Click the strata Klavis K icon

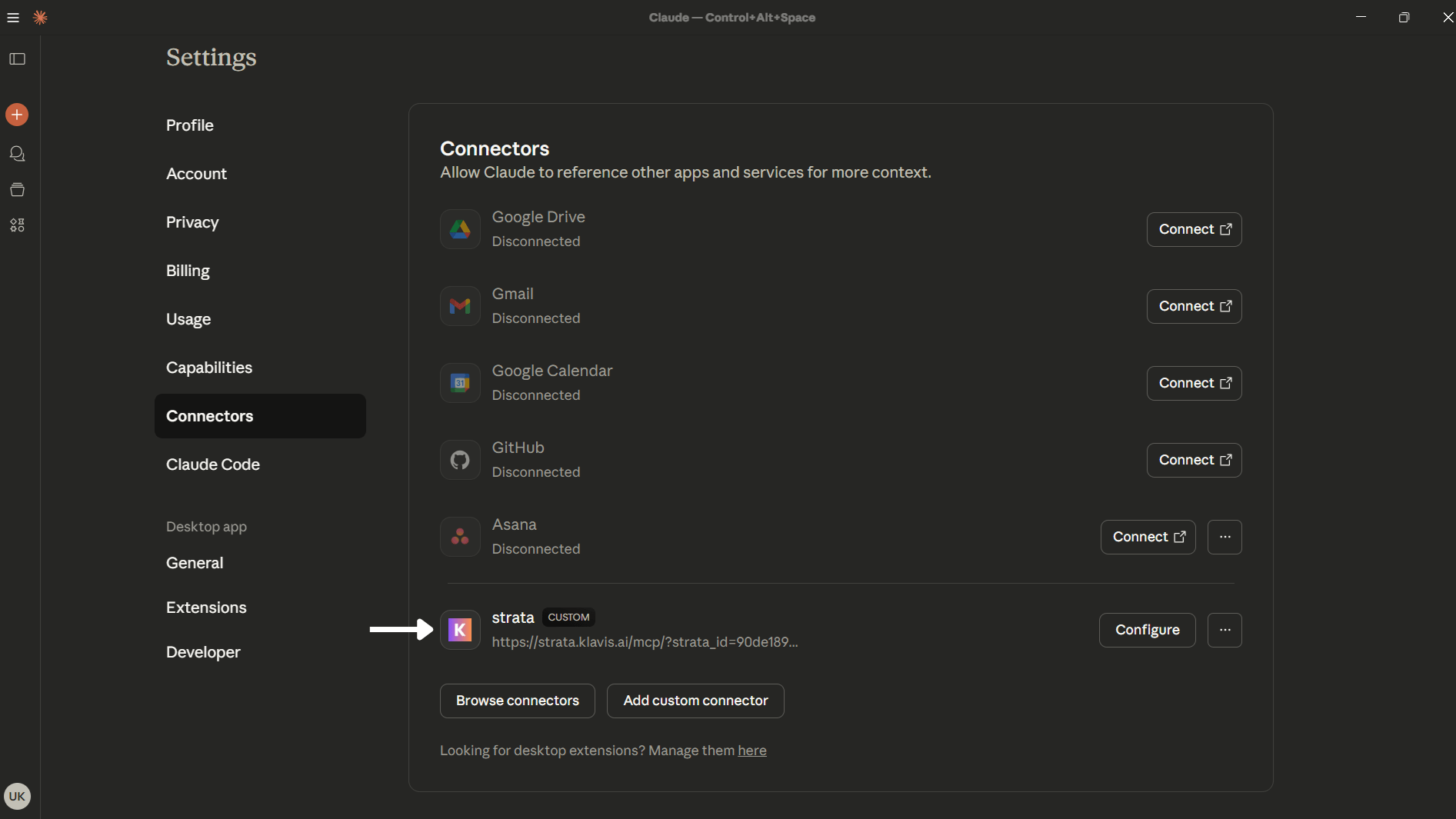(x=460, y=630)
